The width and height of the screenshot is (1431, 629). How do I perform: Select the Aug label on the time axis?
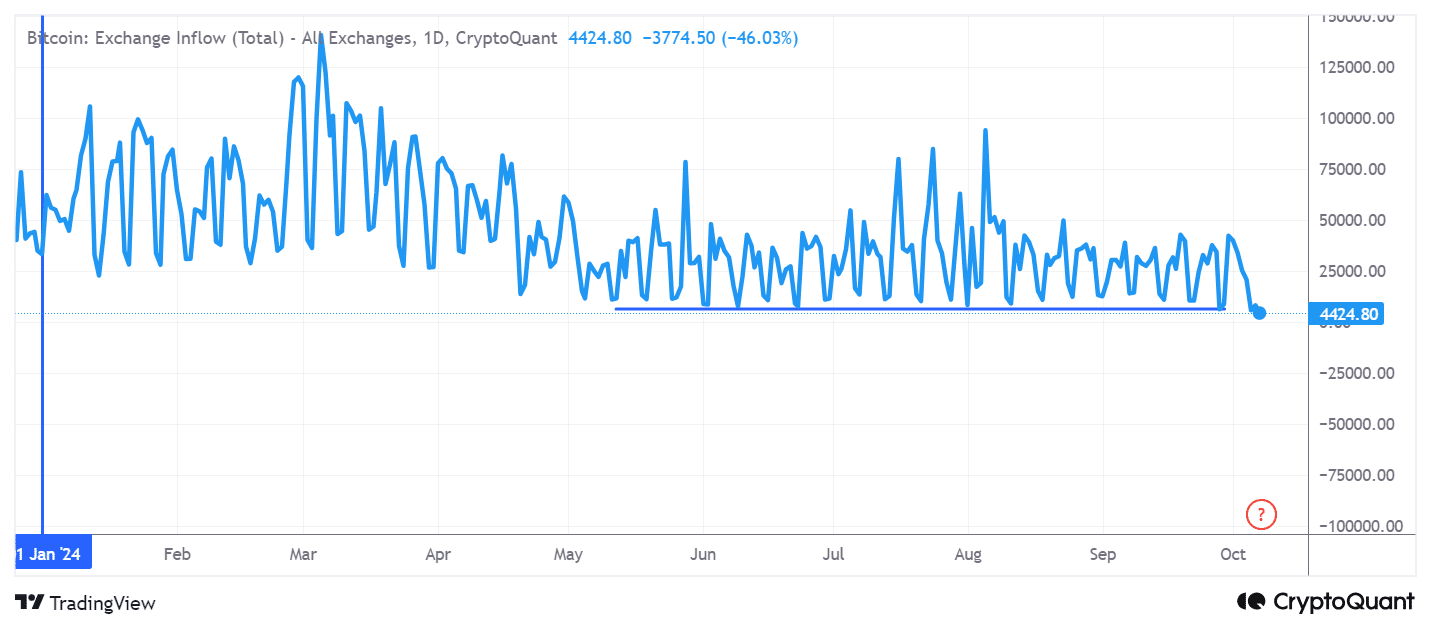point(968,554)
